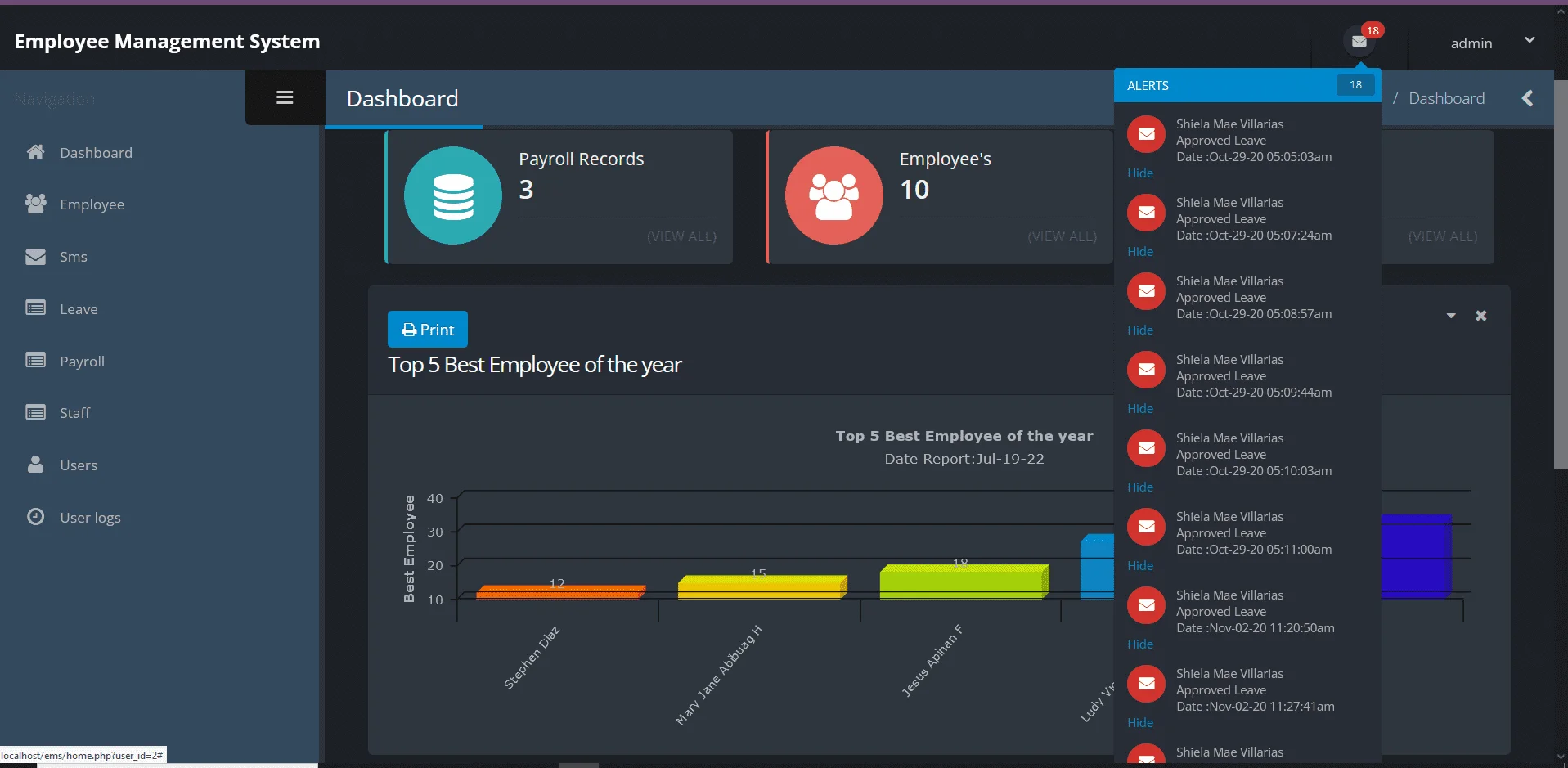
Task: Click alert envelope icon dated 11:20:50am
Action: click(1146, 605)
